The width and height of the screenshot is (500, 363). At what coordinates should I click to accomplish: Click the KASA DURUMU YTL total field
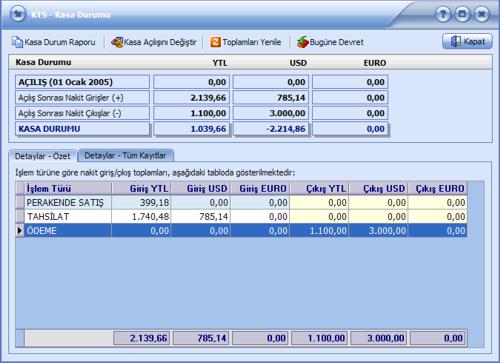(x=192, y=129)
